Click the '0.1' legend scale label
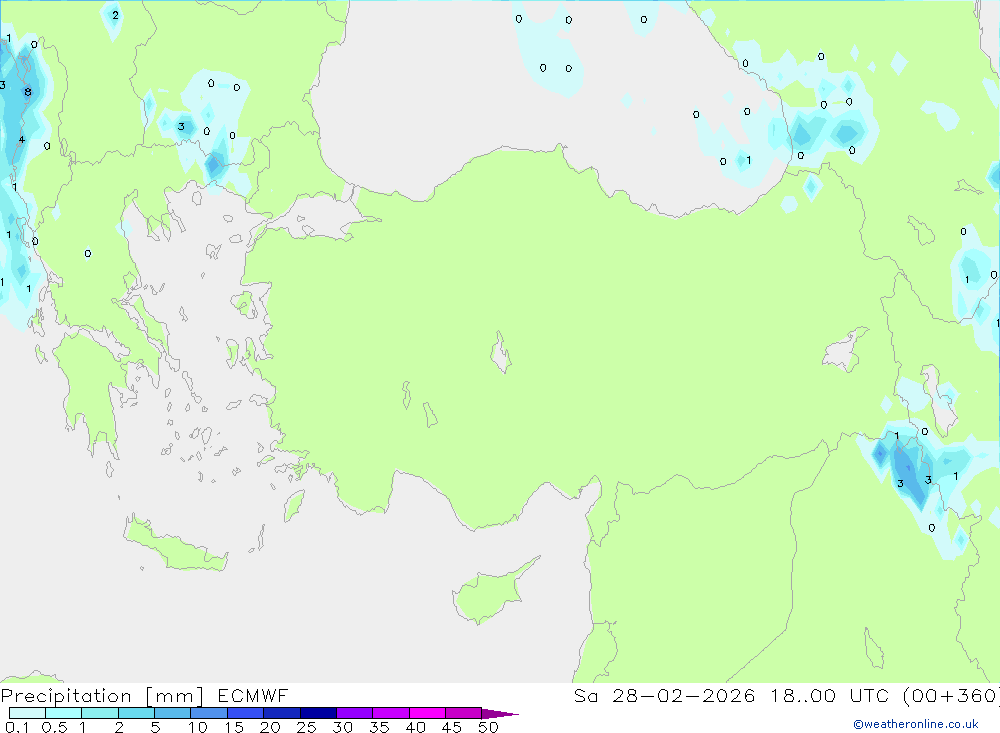This screenshot has width=1000, height=733. pyautogui.click(x=17, y=727)
